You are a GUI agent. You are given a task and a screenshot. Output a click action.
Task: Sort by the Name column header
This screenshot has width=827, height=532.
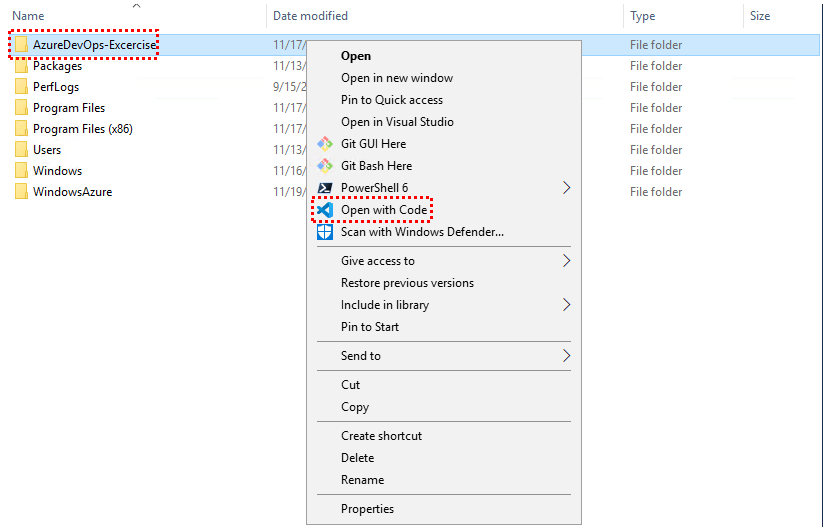pos(28,16)
